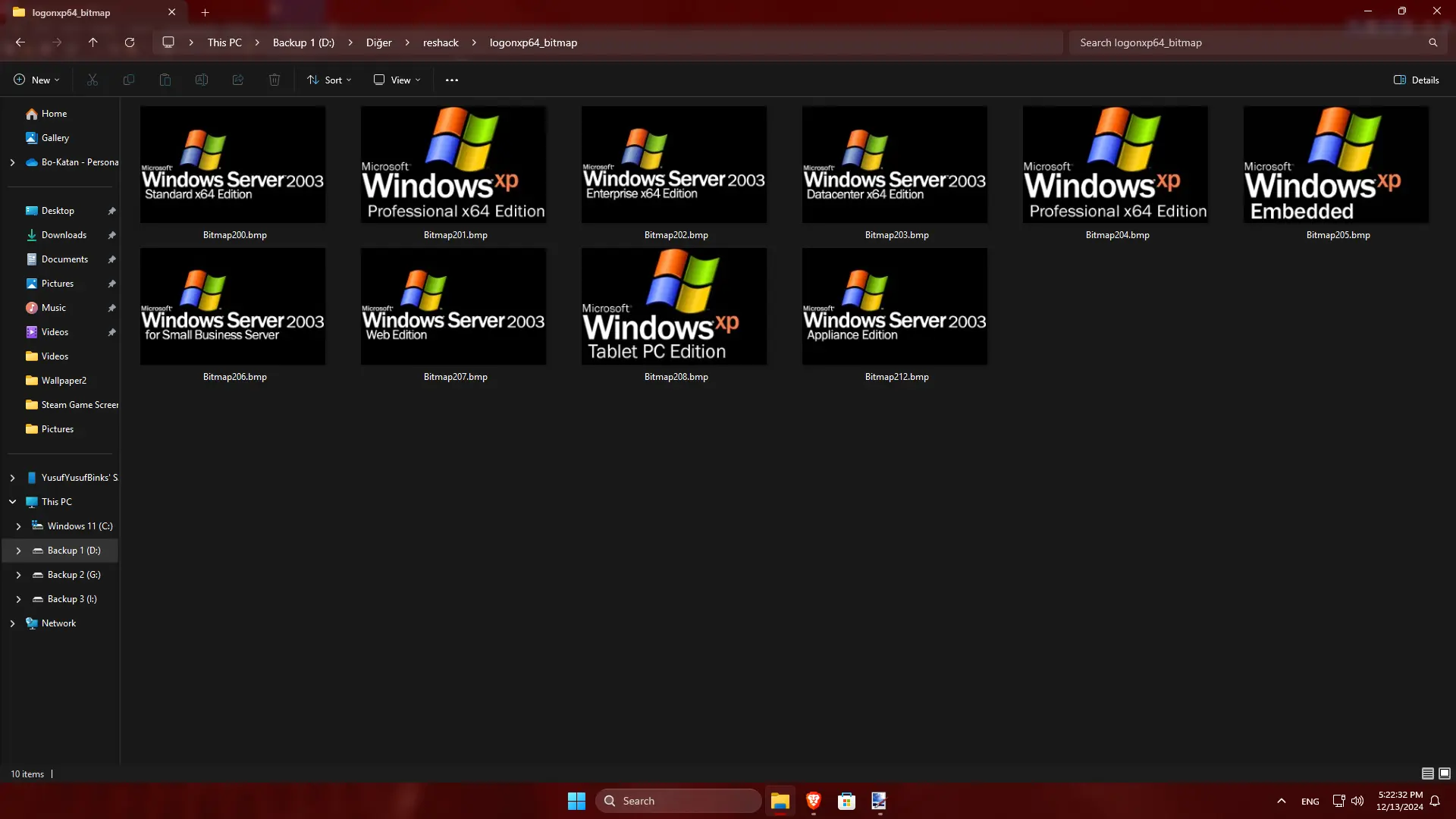Click the search magnifier icon
Image resolution: width=1456 pixels, height=819 pixels.
(x=1432, y=42)
